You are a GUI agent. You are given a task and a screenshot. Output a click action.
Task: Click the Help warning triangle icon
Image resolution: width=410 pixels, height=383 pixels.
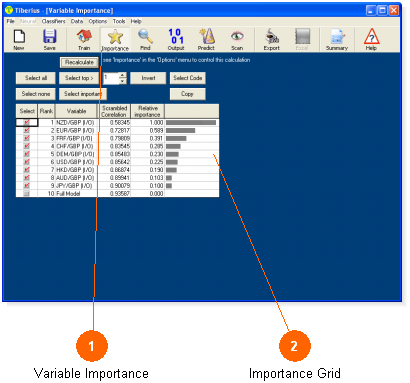pyautogui.click(x=371, y=36)
